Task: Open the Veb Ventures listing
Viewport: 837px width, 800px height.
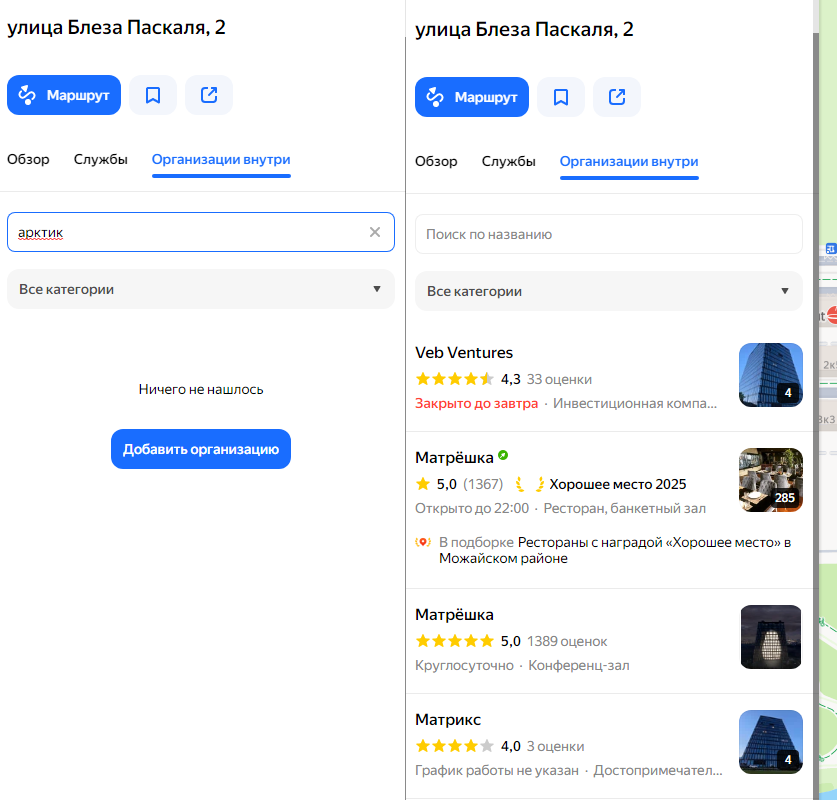Action: [x=463, y=352]
